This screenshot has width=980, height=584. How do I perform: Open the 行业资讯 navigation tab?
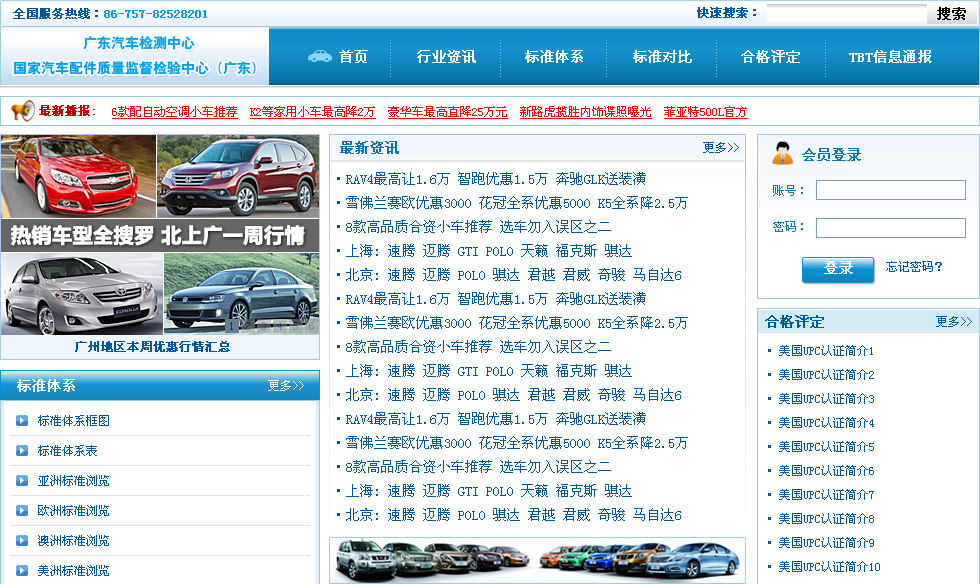click(x=446, y=57)
